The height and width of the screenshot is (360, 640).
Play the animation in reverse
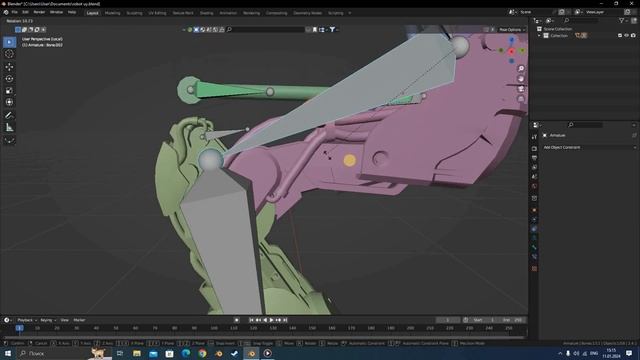point(265,320)
